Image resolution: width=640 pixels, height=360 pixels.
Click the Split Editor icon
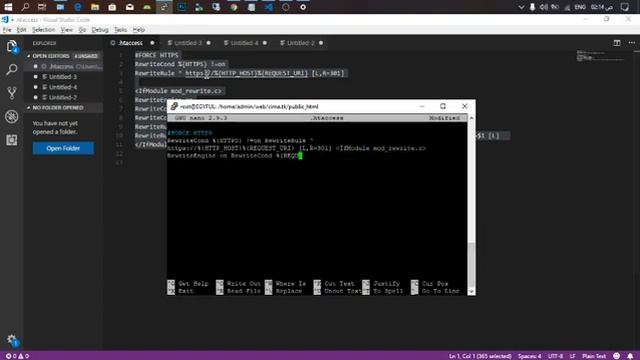click(617, 43)
